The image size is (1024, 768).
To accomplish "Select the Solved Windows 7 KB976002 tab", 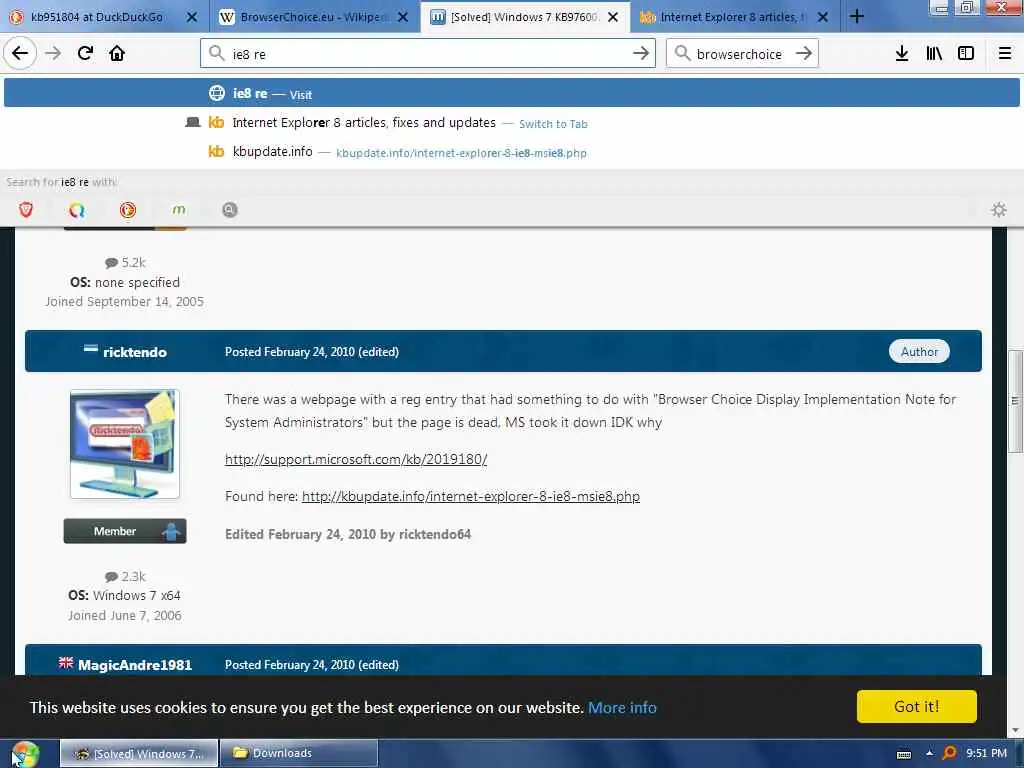I will tap(526, 17).
